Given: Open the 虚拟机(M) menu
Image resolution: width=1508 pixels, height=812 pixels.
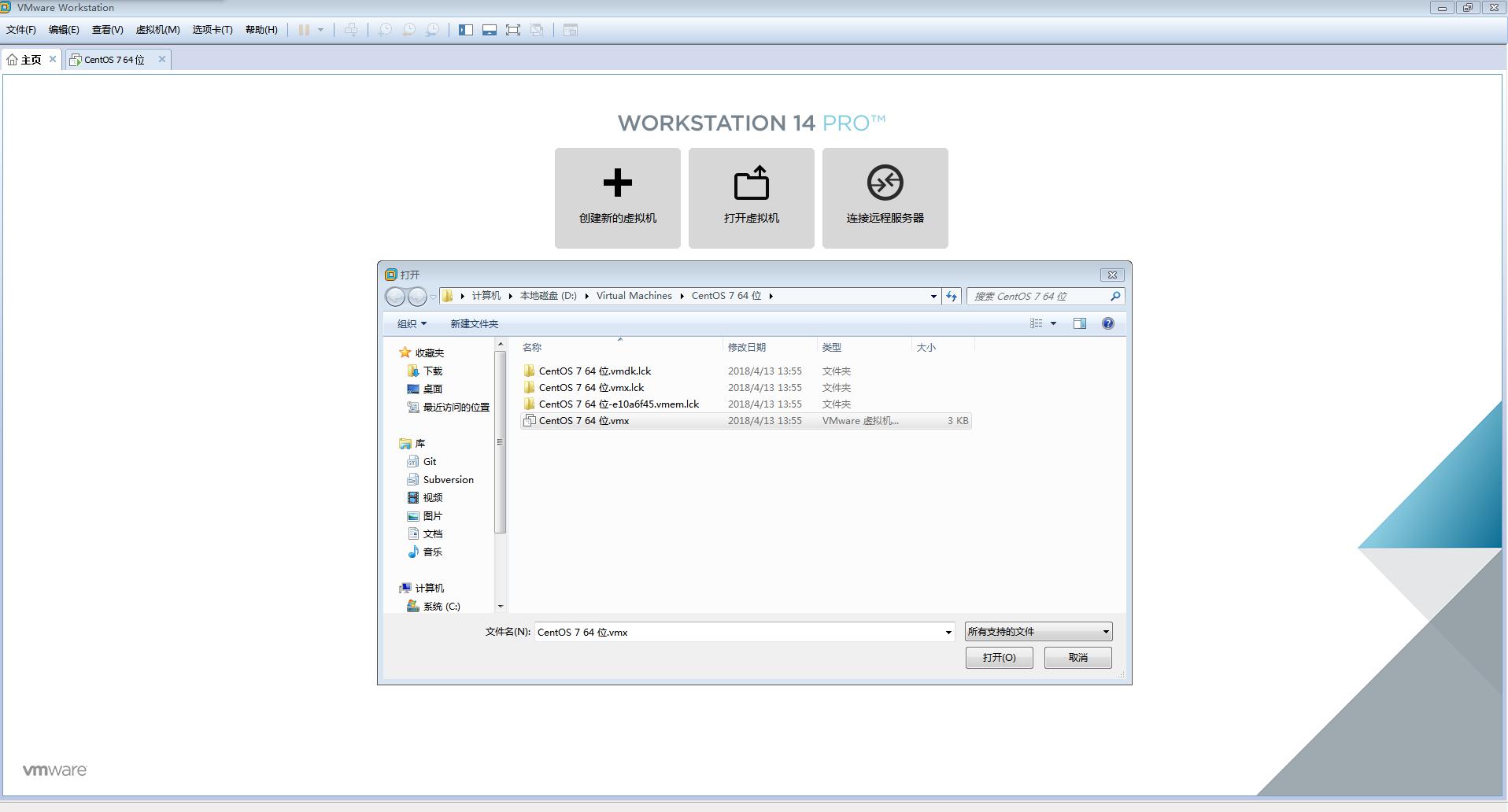Looking at the screenshot, I should click(x=157, y=30).
